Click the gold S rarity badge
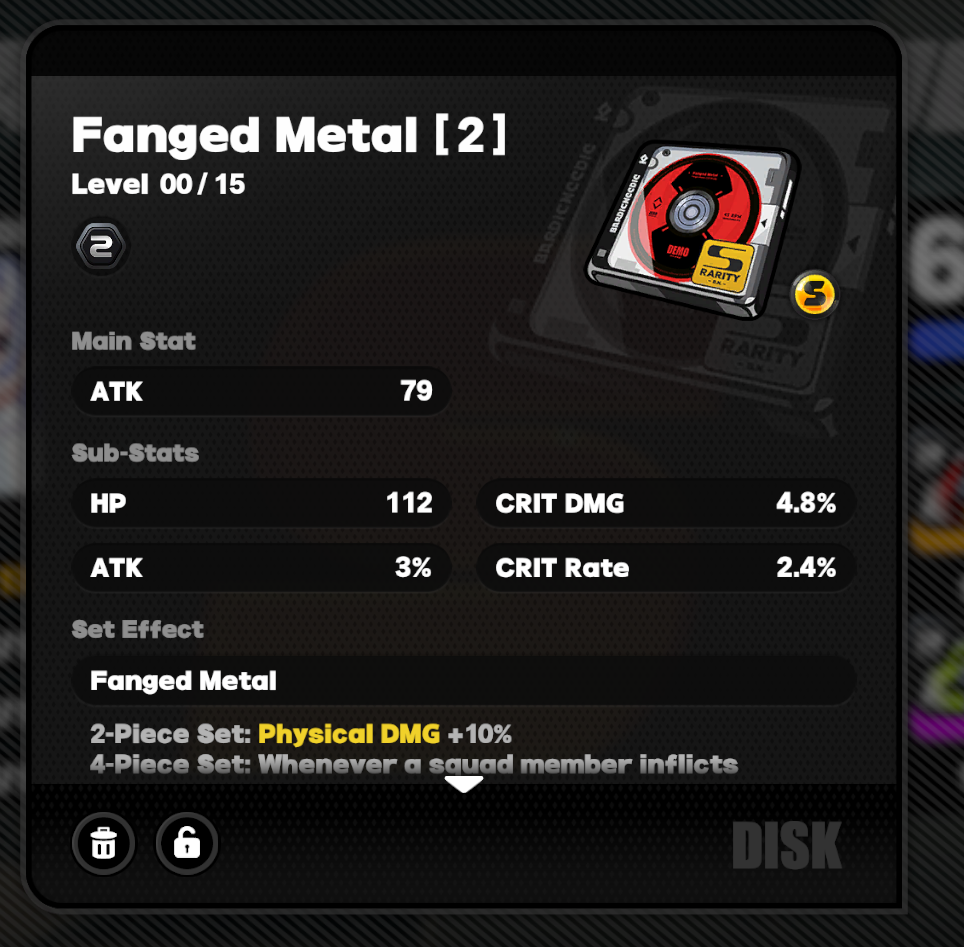The width and height of the screenshot is (964, 947). click(x=815, y=294)
